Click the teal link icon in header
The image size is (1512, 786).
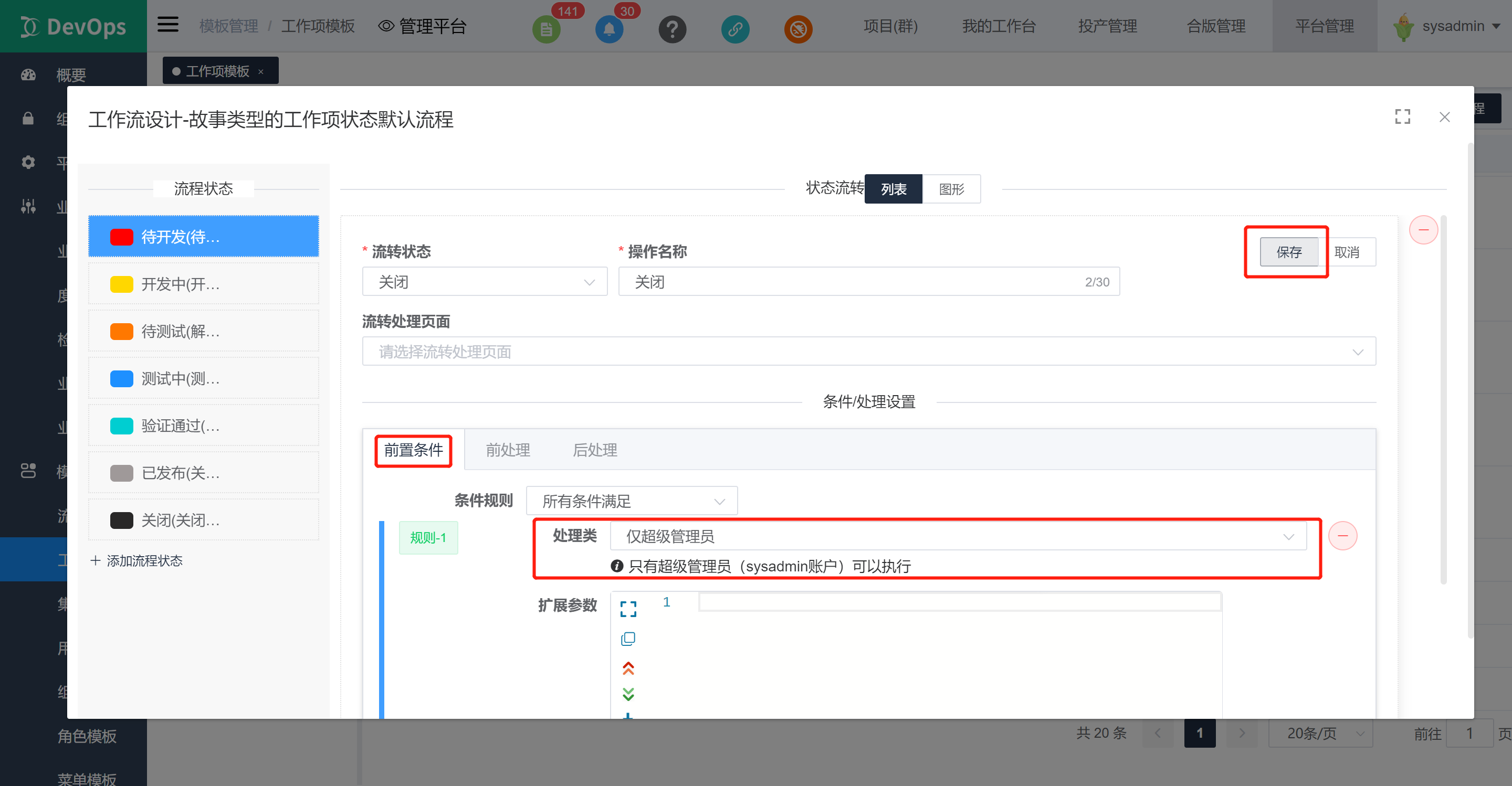(x=735, y=29)
